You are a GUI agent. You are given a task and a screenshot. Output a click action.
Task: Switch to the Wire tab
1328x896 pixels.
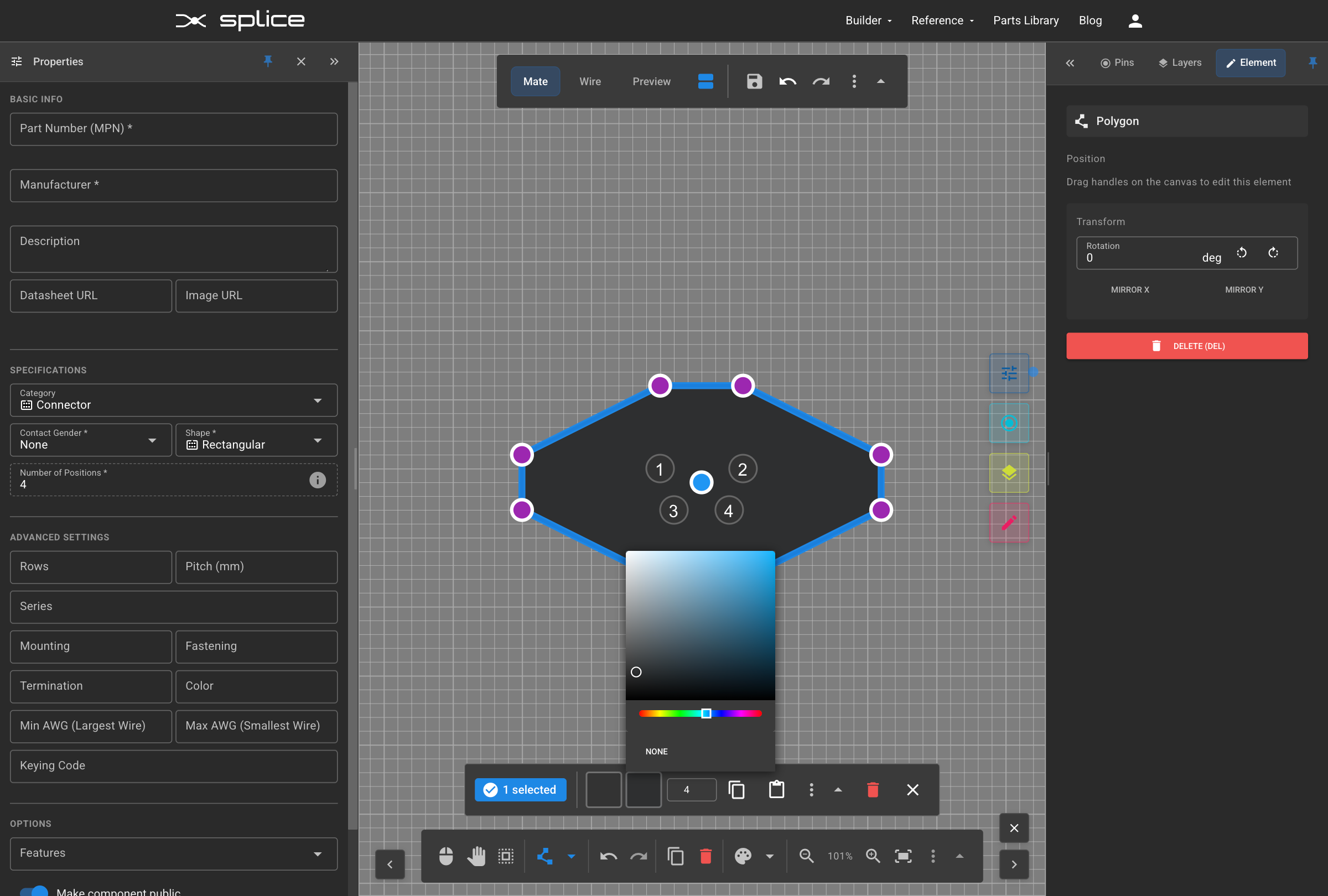(x=590, y=81)
